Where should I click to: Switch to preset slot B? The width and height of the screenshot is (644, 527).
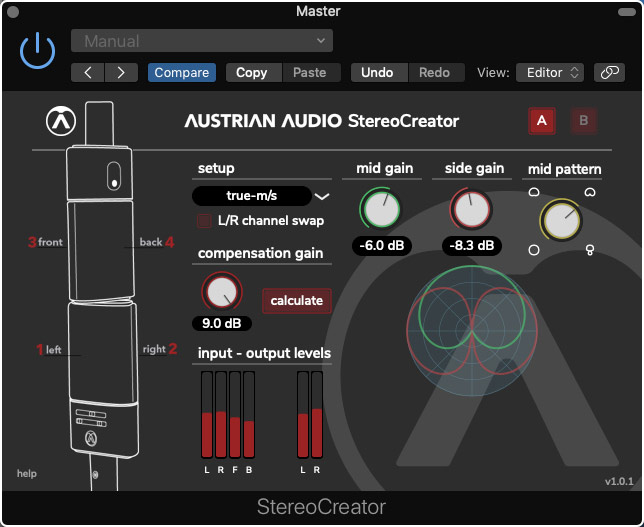pyautogui.click(x=583, y=121)
